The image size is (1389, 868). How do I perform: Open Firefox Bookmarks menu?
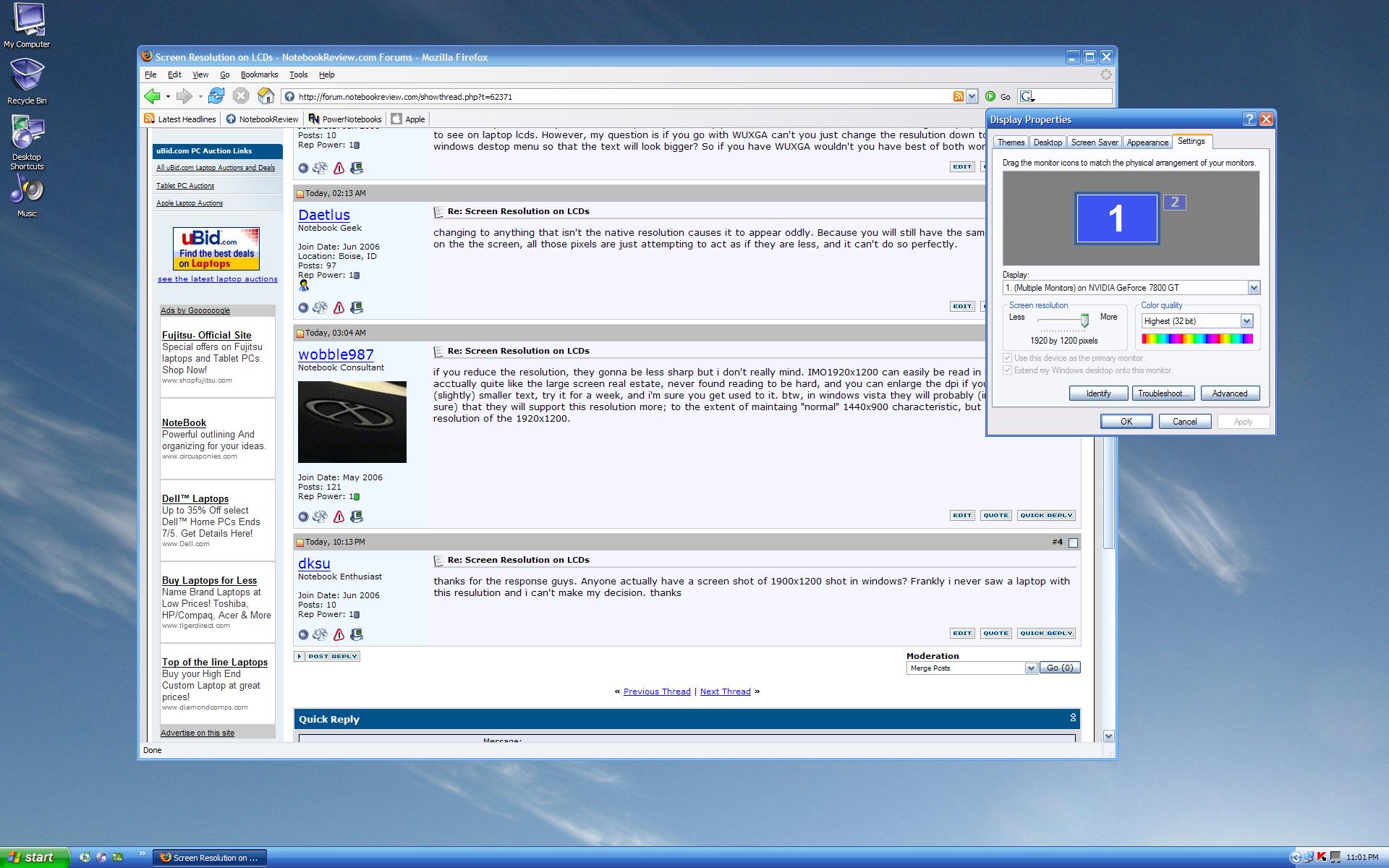[259, 75]
